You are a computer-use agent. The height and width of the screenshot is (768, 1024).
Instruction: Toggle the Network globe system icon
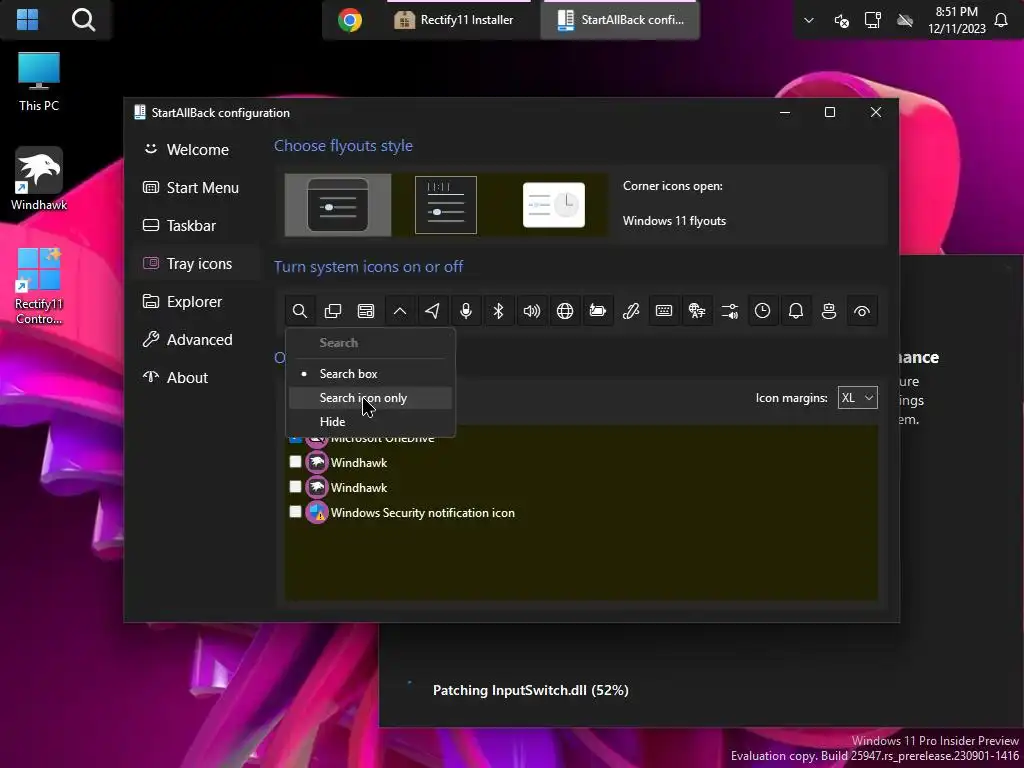click(565, 311)
